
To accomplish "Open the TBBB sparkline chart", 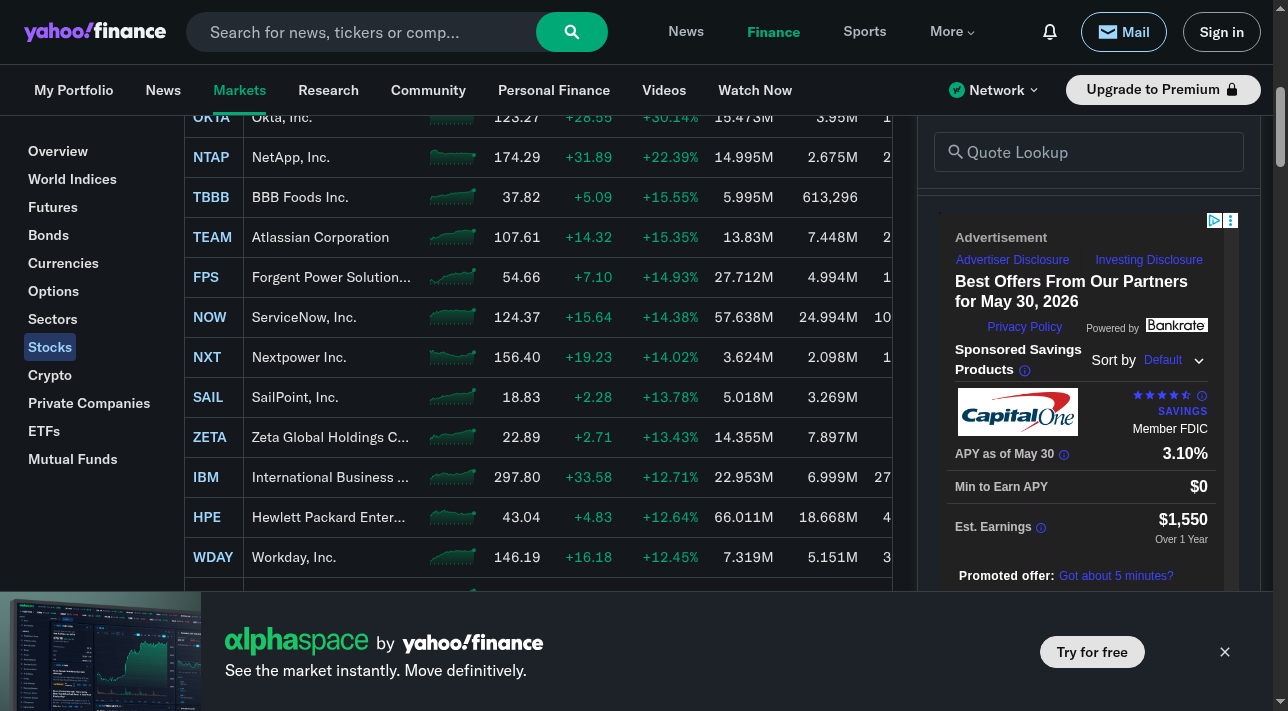I will [452, 197].
